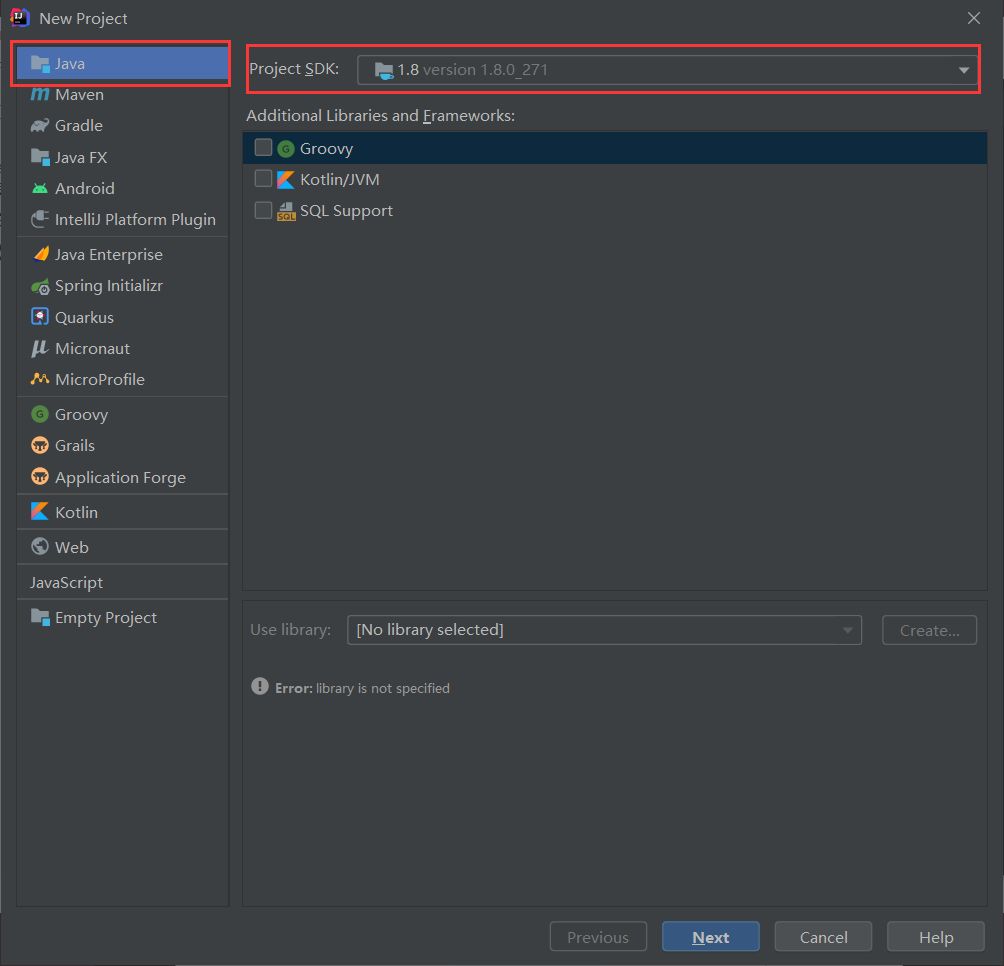
Task: Select Java FX in project list
Action: (81, 158)
